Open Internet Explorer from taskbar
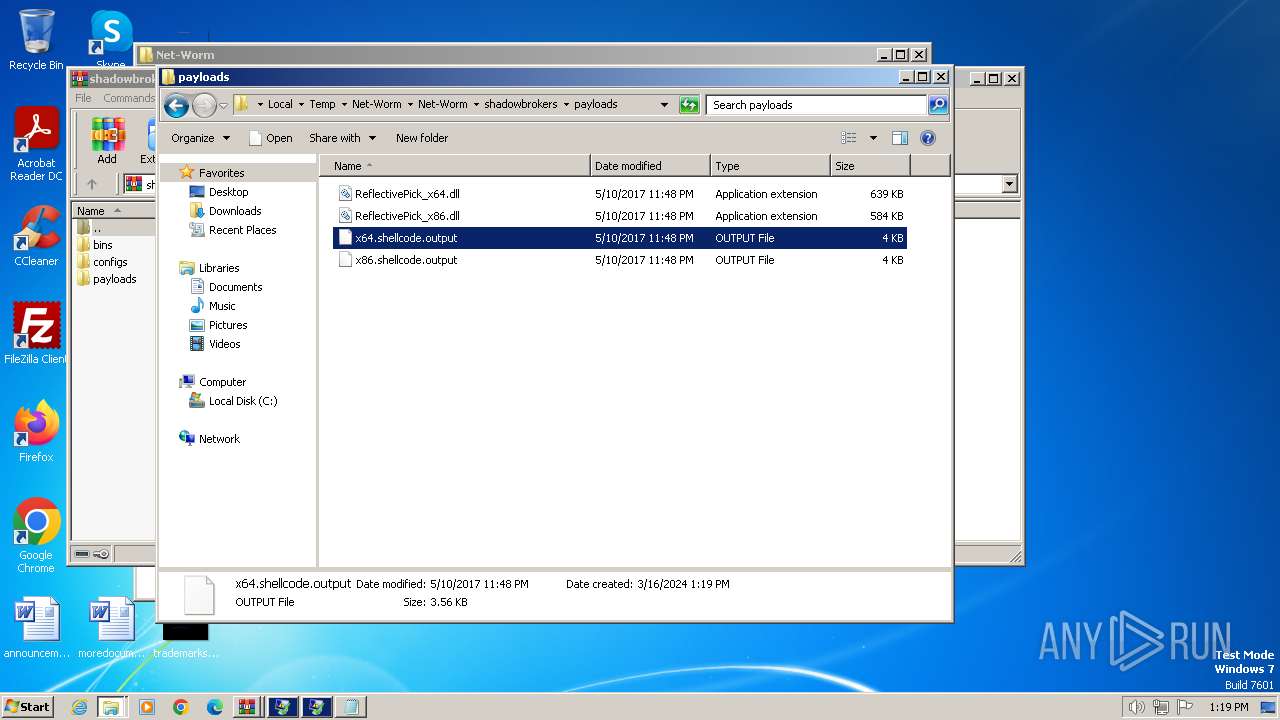The width and height of the screenshot is (1280, 720). click(x=79, y=707)
